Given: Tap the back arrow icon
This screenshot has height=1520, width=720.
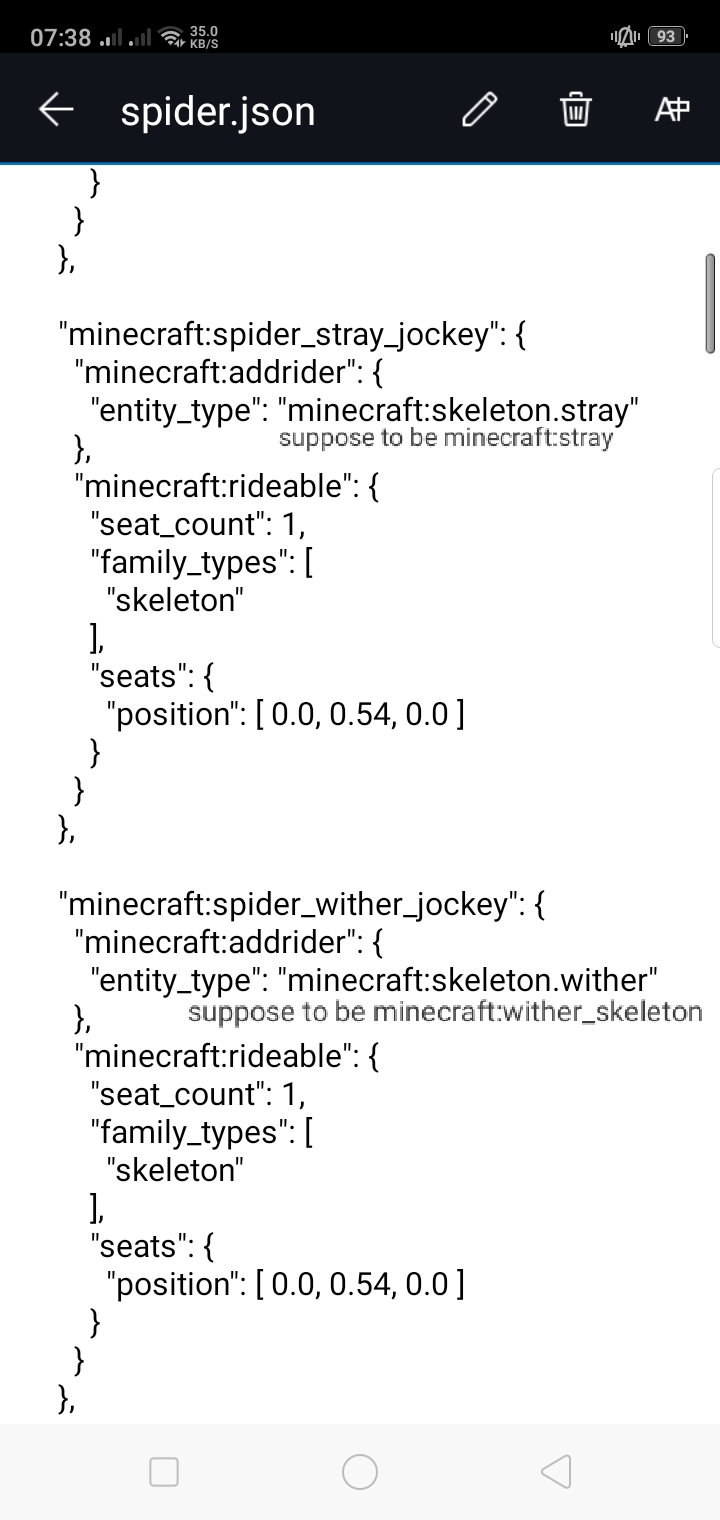Looking at the screenshot, I should [x=57, y=110].
